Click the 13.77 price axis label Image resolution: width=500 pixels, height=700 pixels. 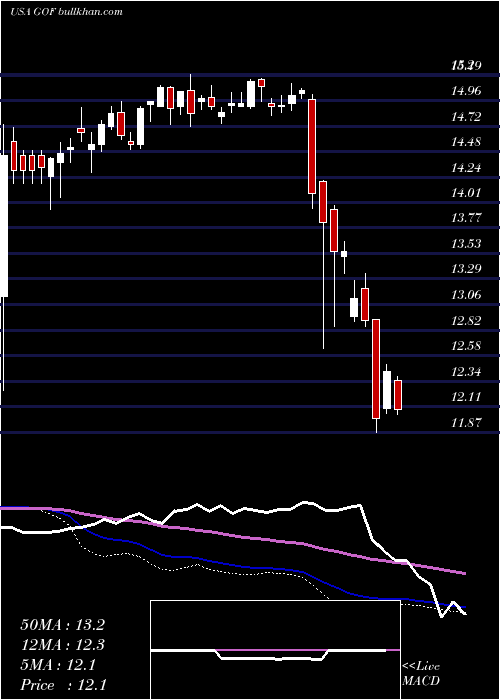(466, 218)
